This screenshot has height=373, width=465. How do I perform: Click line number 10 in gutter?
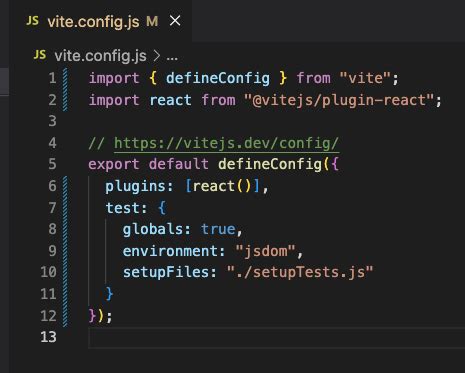49,272
